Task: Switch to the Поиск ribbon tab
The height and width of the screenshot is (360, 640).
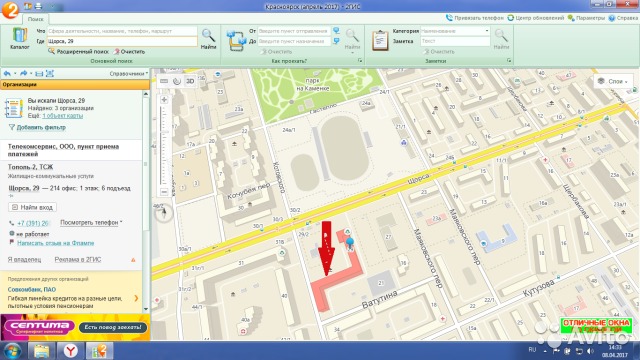Action: pos(36,19)
